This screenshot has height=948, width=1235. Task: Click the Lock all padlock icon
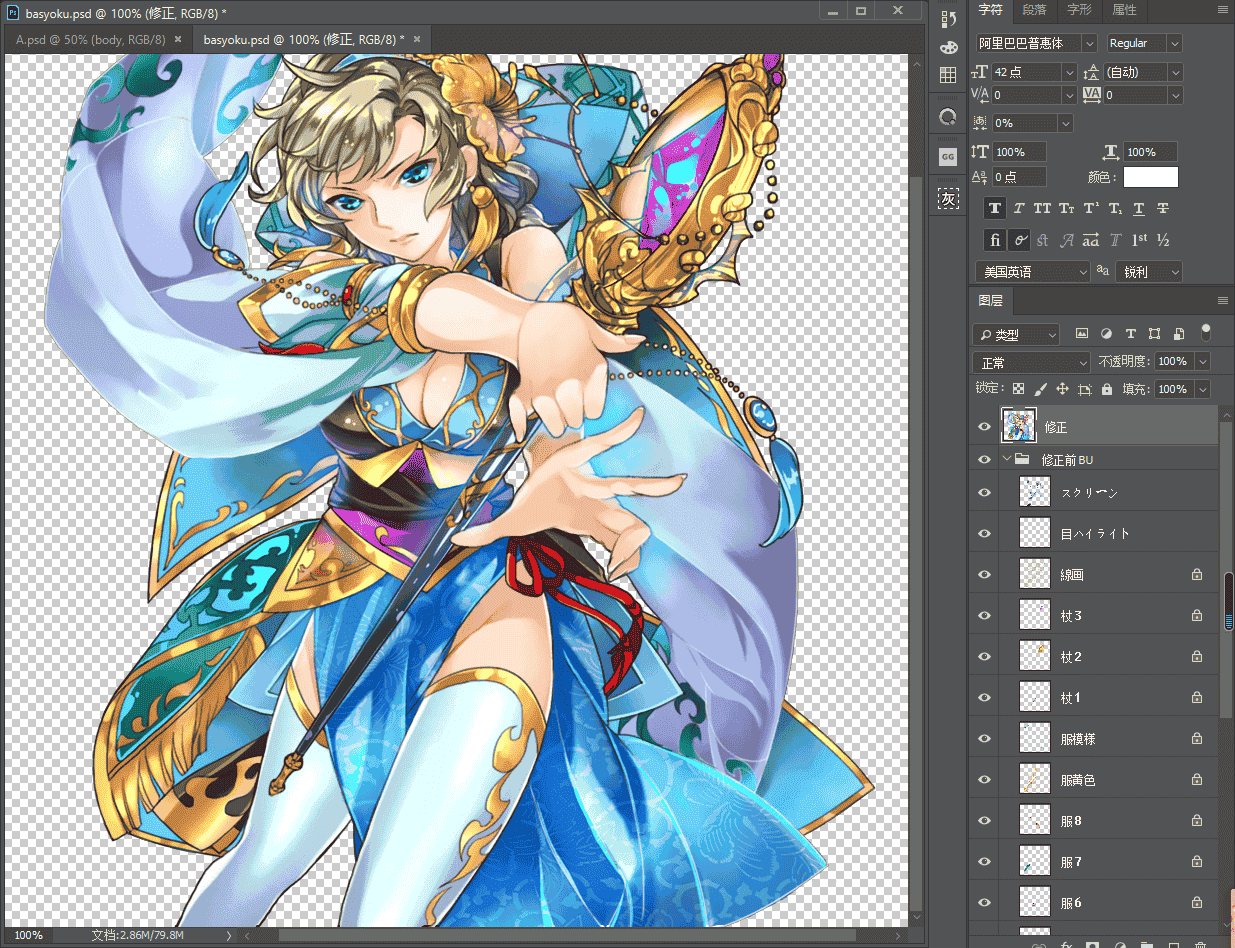click(x=1107, y=389)
